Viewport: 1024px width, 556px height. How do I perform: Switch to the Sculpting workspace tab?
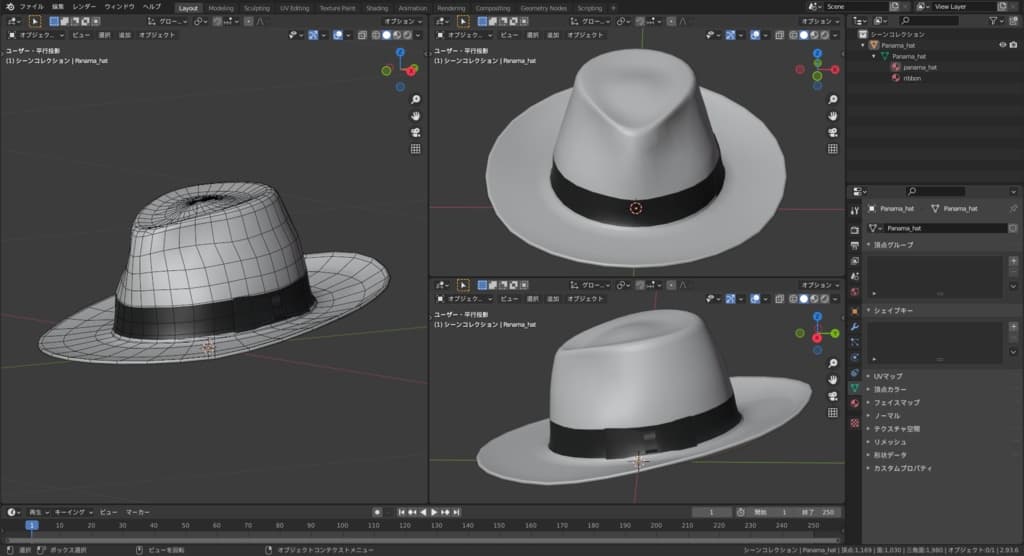coord(256,8)
